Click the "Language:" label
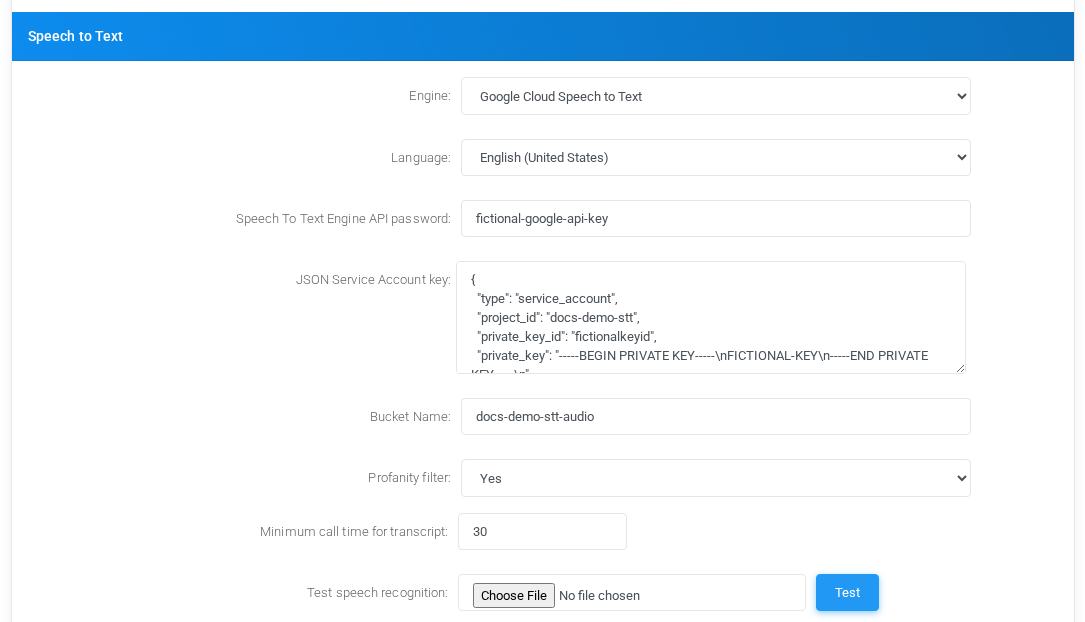The image size is (1085, 622). pyautogui.click(x=421, y=158)
